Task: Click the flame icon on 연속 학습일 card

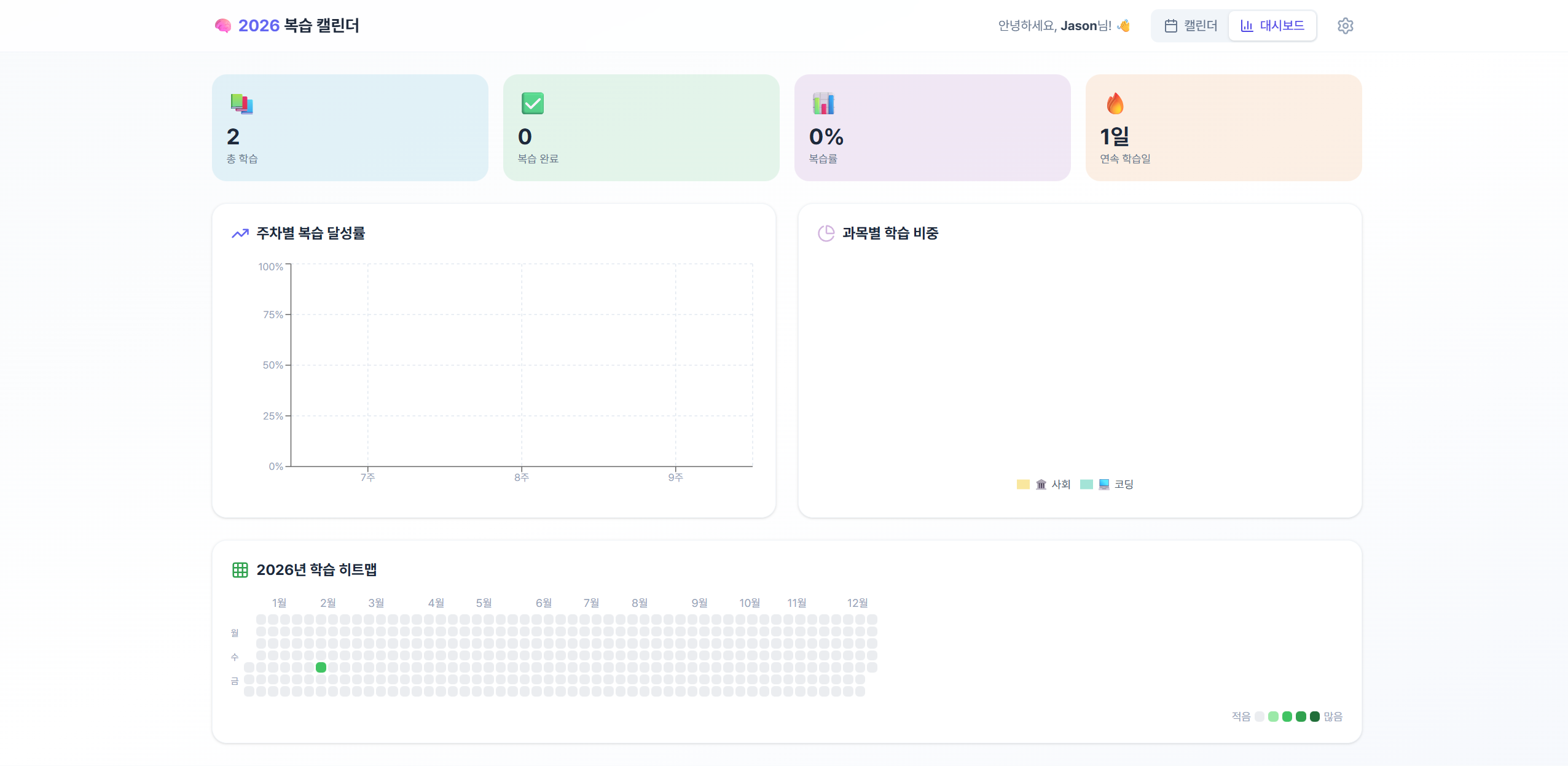Action: (1115, 103)
